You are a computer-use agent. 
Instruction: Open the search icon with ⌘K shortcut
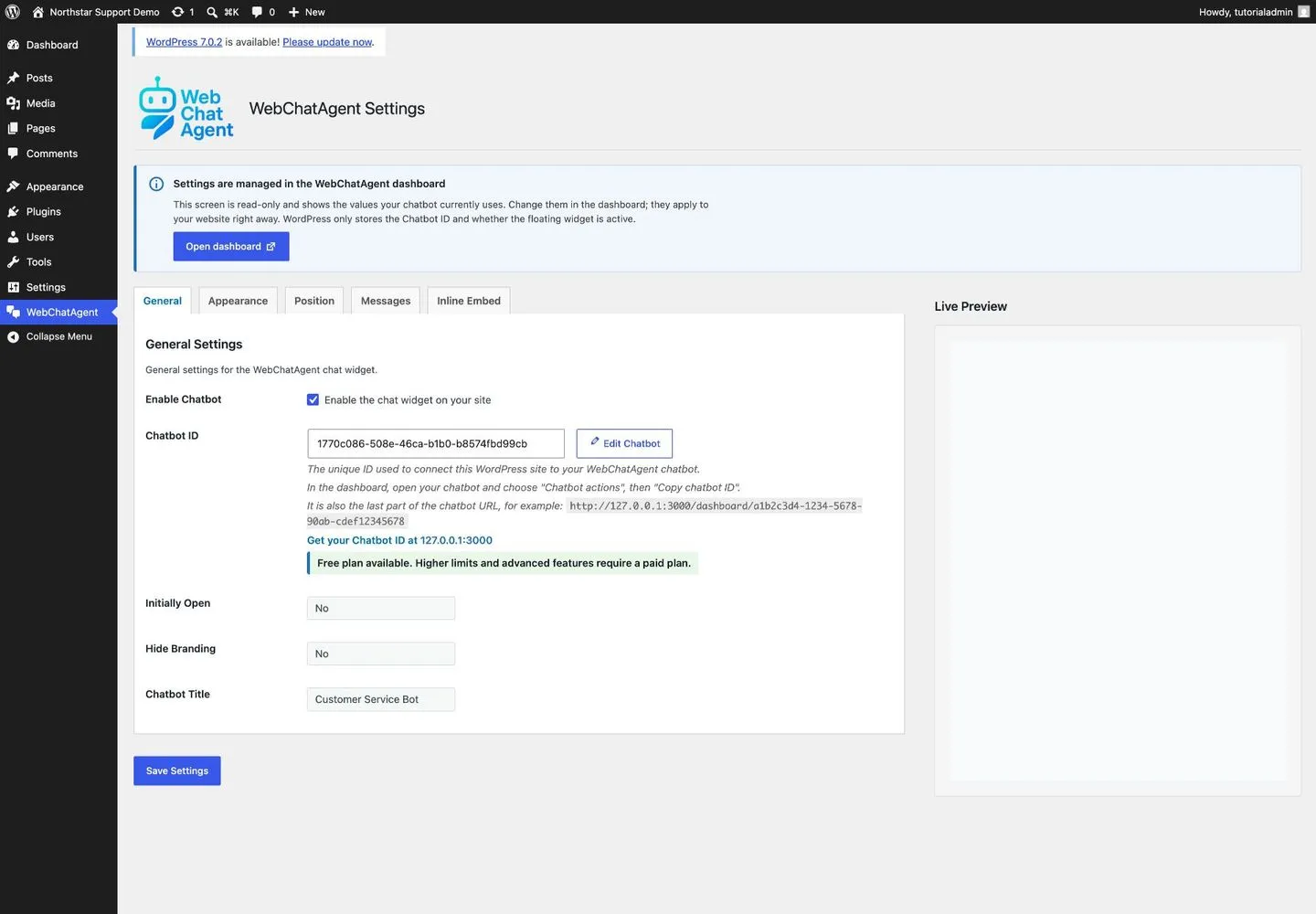pos(212,12)
